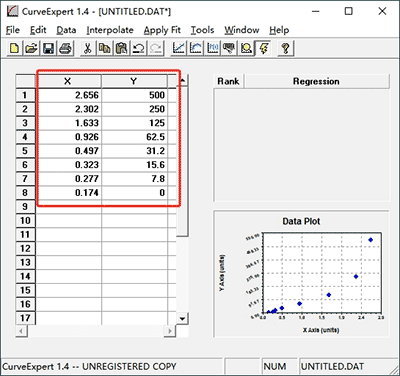This screenshot has height=376, width=400.
Task: Toggle the lightning bolt toolbar icon
Action: coord(263,49)
